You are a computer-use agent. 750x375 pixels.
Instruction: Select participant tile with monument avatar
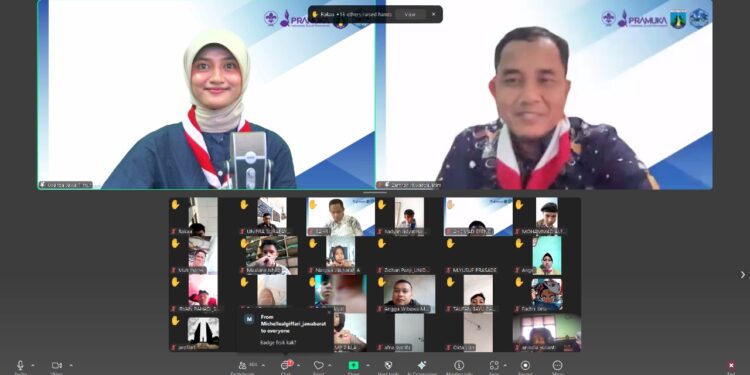(203, 332)
